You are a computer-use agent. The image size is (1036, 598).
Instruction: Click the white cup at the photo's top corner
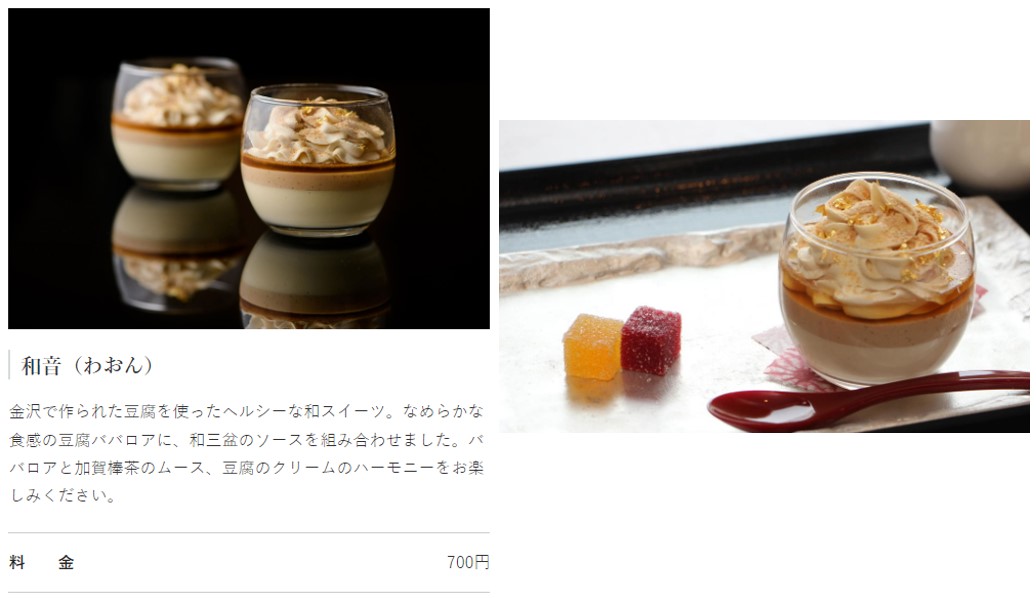[x=980, y=153]
